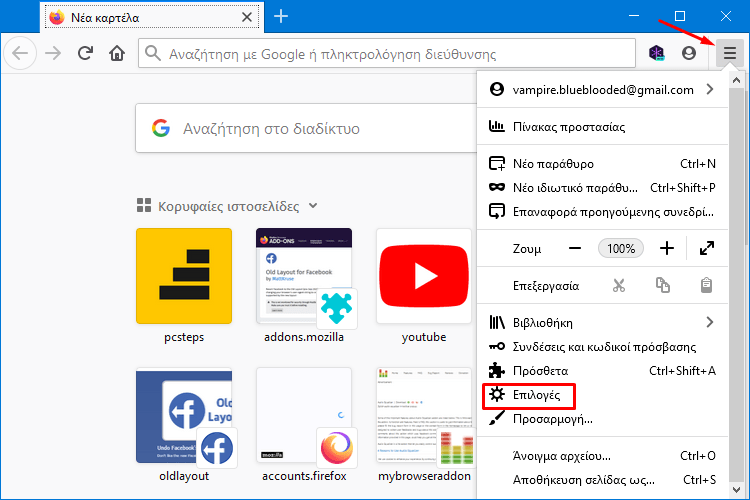Zoom out with the minus button

coord(575,248)
